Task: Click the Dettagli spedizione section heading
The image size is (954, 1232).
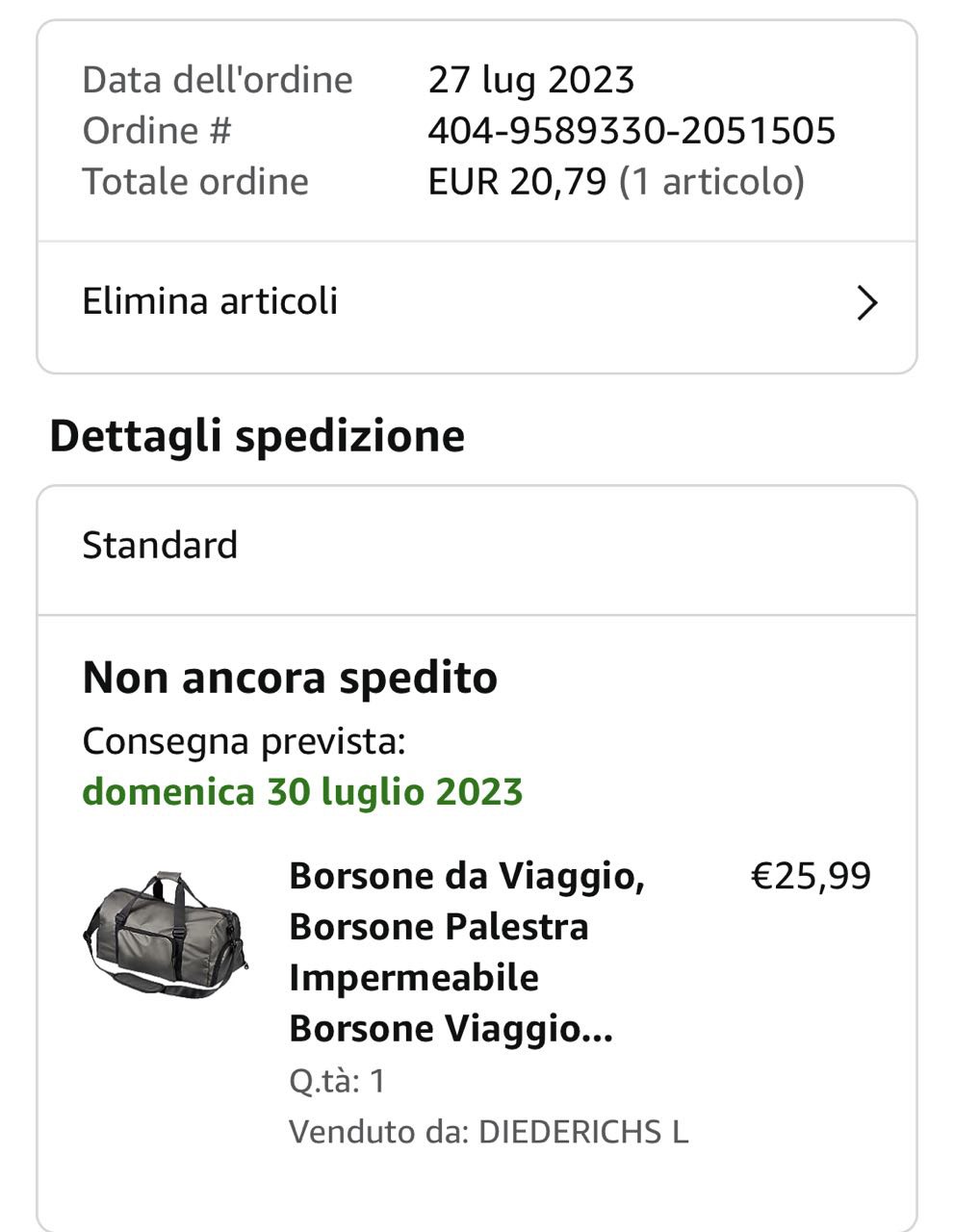Action: (257, 436)
